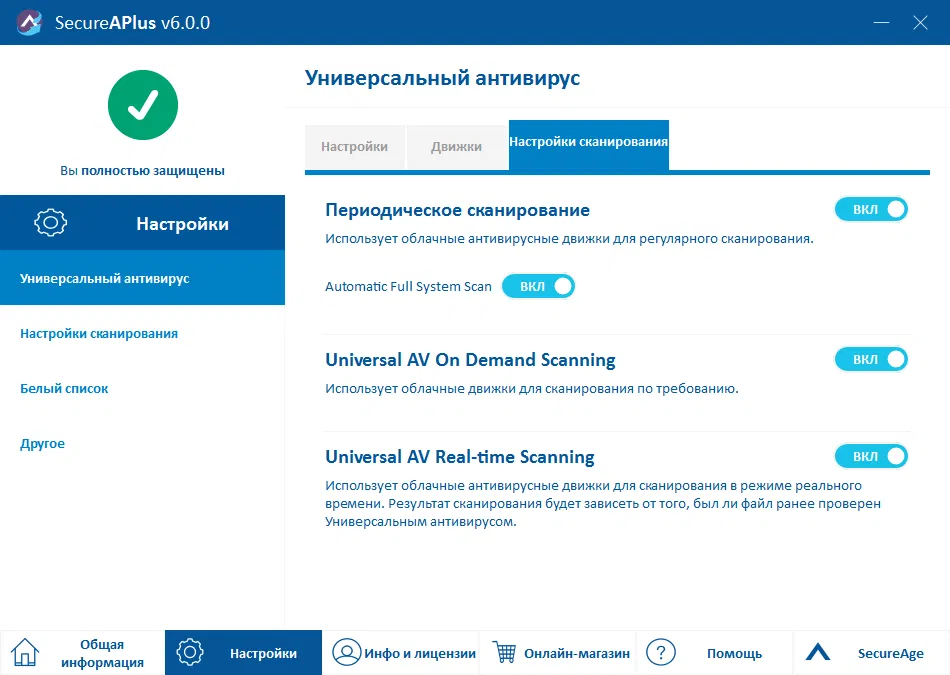Screen dimensions: 950x675
Task: Click the 'SecureAPlus v6.0.0' title text
Action: [132, 22]
